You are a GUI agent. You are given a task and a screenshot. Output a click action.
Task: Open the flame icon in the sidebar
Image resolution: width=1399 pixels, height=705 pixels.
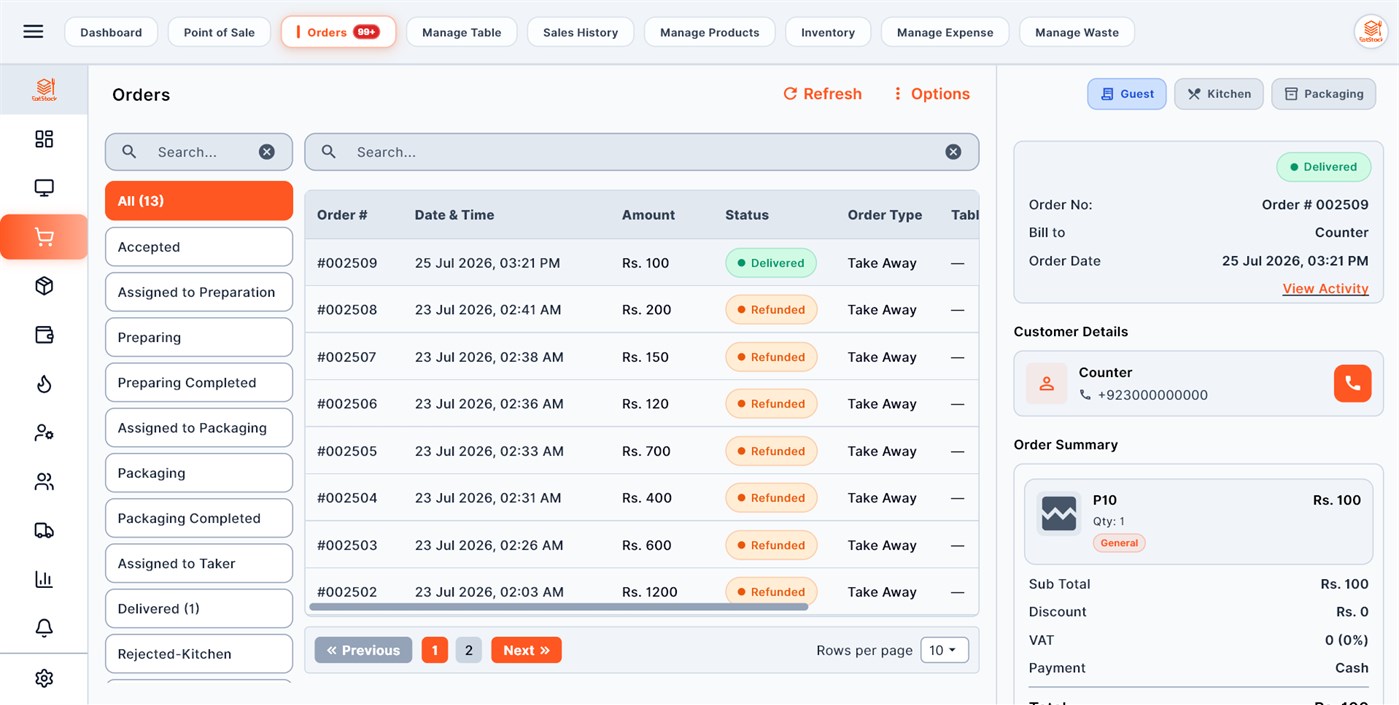pyautogui.click(x=44, y=384)
